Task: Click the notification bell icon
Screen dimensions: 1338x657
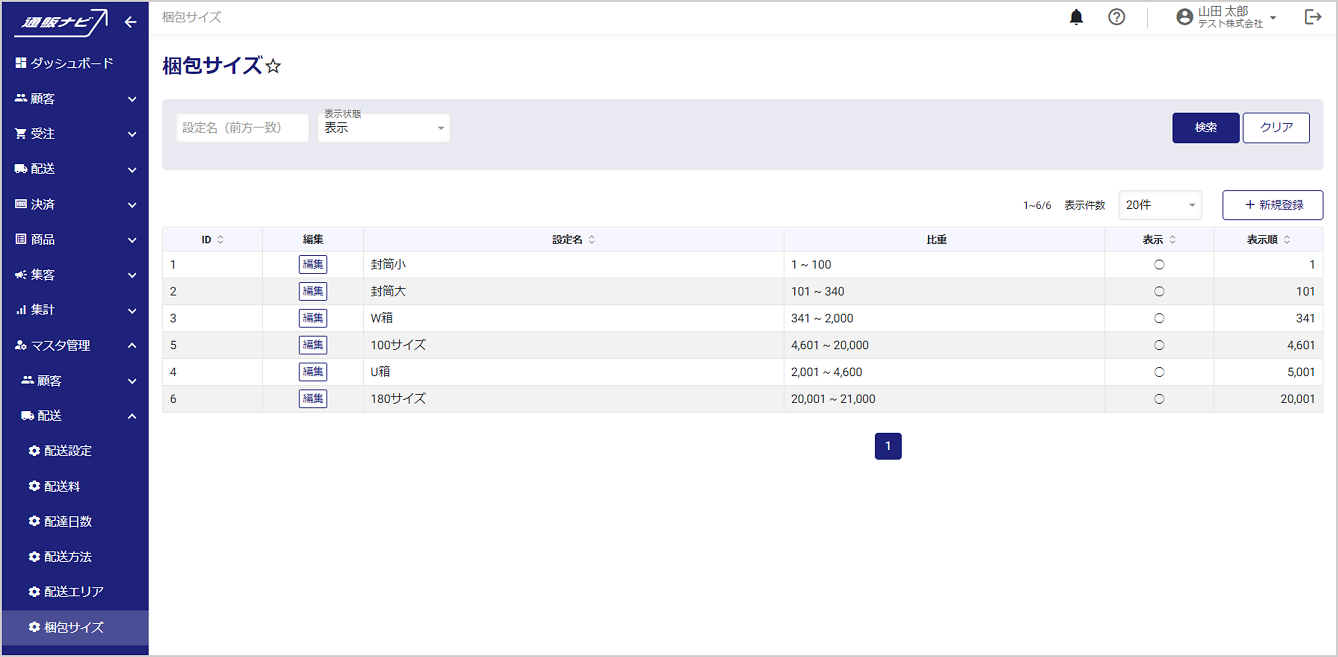Action: click(1077, 17)
